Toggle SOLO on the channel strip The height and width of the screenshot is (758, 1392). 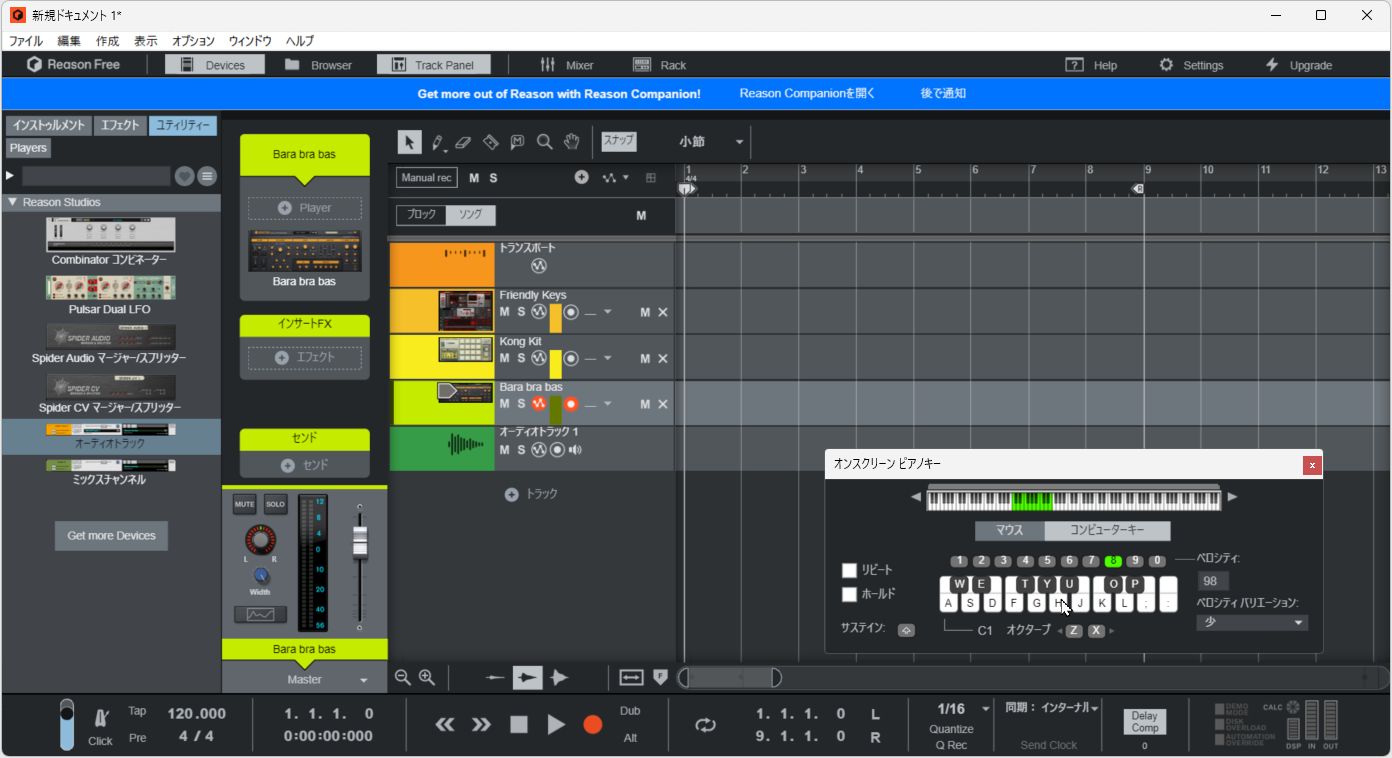coord(275,504)
